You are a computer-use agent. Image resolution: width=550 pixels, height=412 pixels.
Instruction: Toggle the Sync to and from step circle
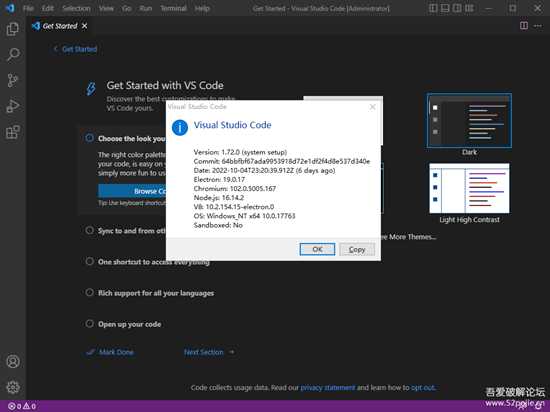89,230
